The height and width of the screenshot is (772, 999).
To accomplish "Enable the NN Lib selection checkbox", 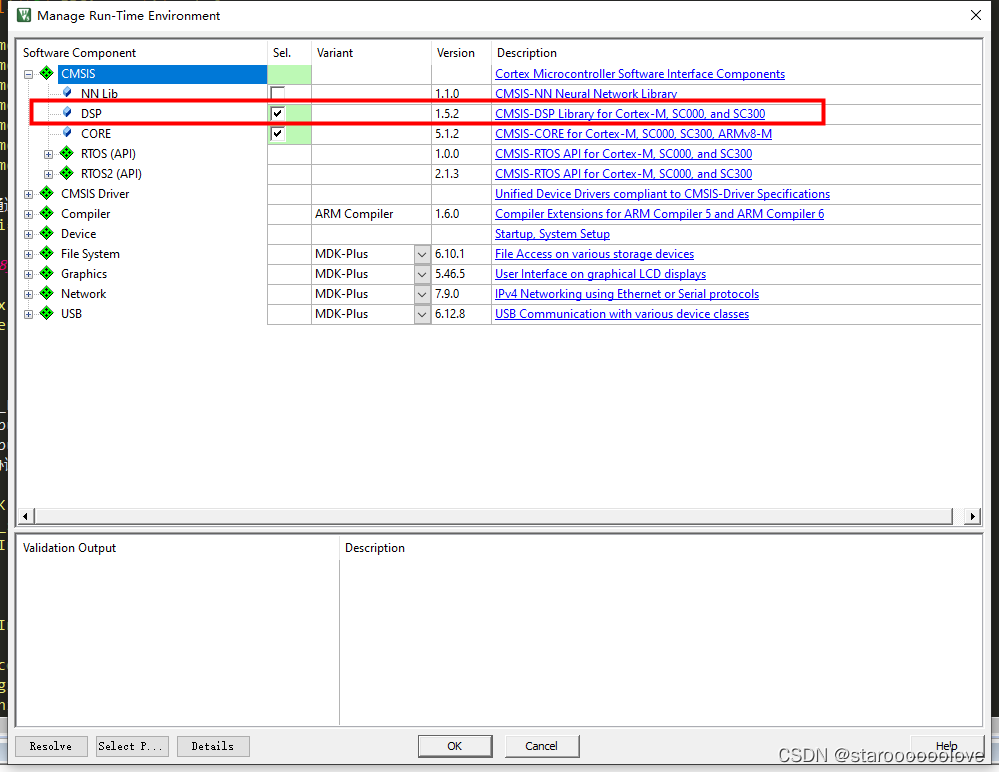I will (277, 93).
